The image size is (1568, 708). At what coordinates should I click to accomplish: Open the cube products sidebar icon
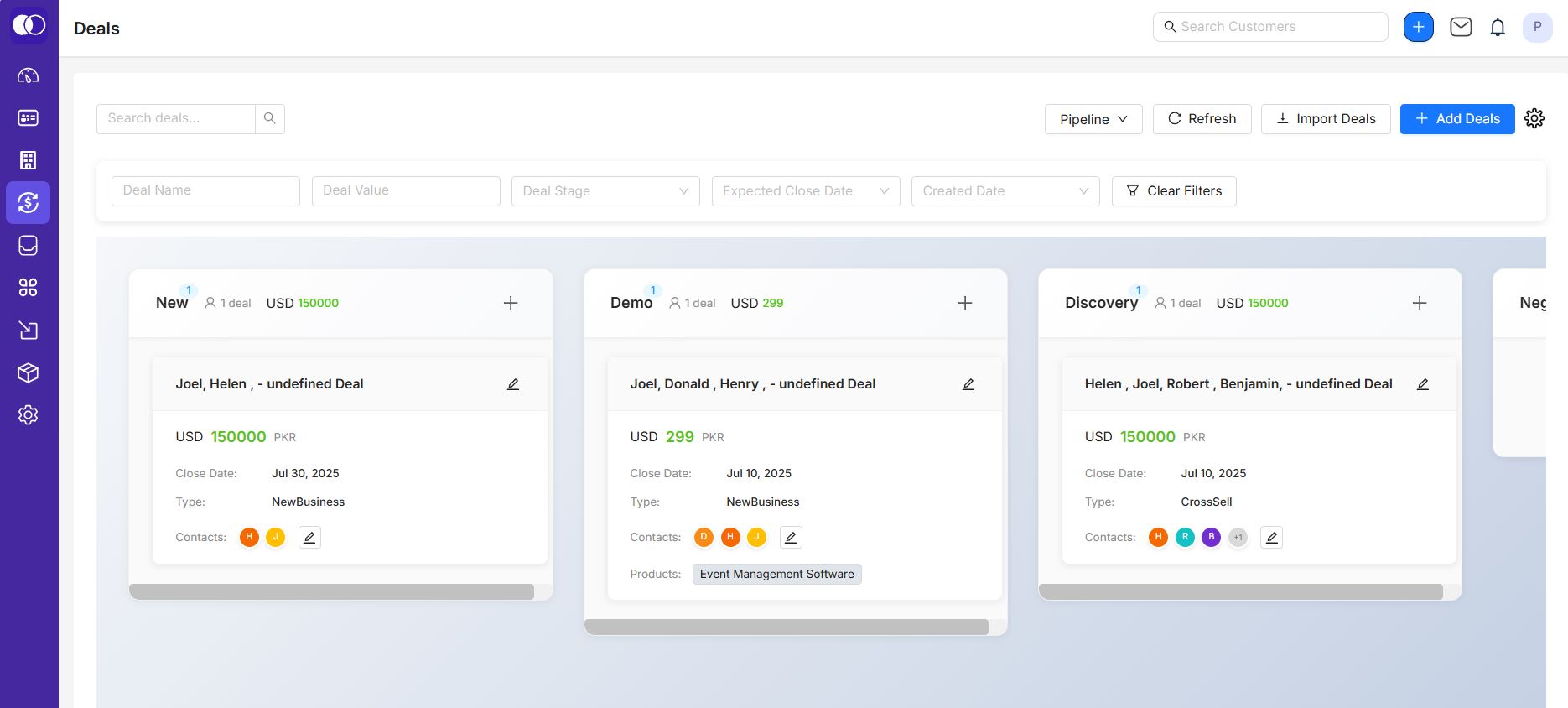(x=29, y=372)
